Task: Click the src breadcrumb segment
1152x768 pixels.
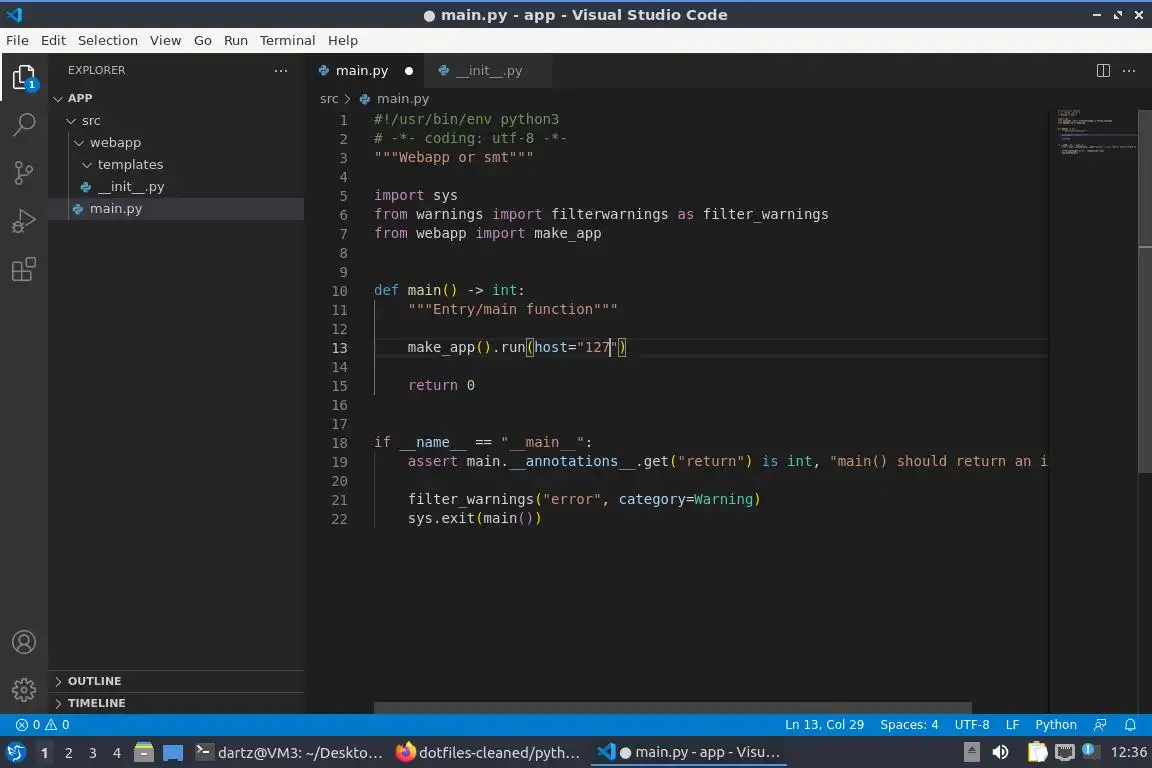Action: pos(329,98)
